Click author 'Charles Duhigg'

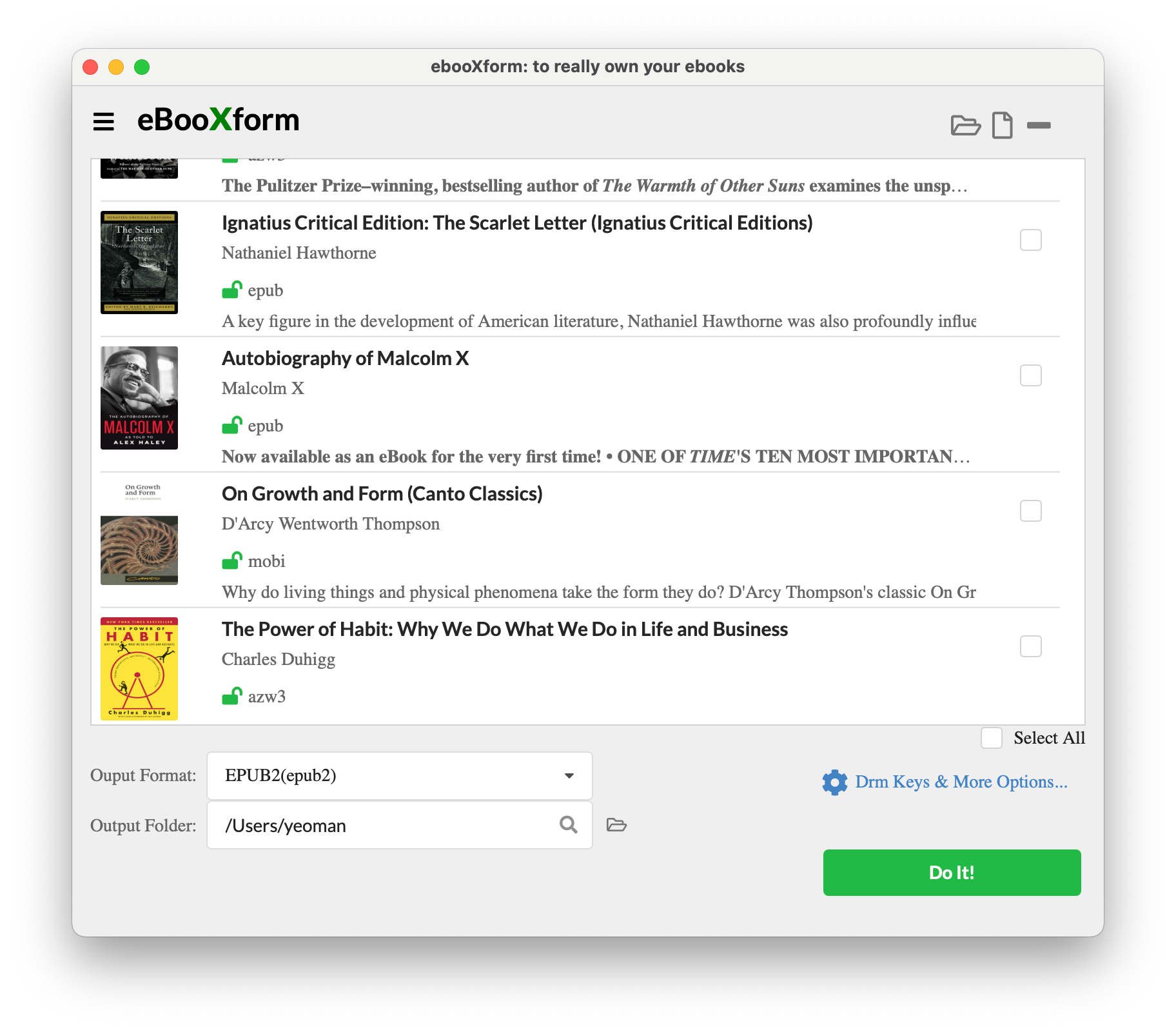[x=279, y=659]
